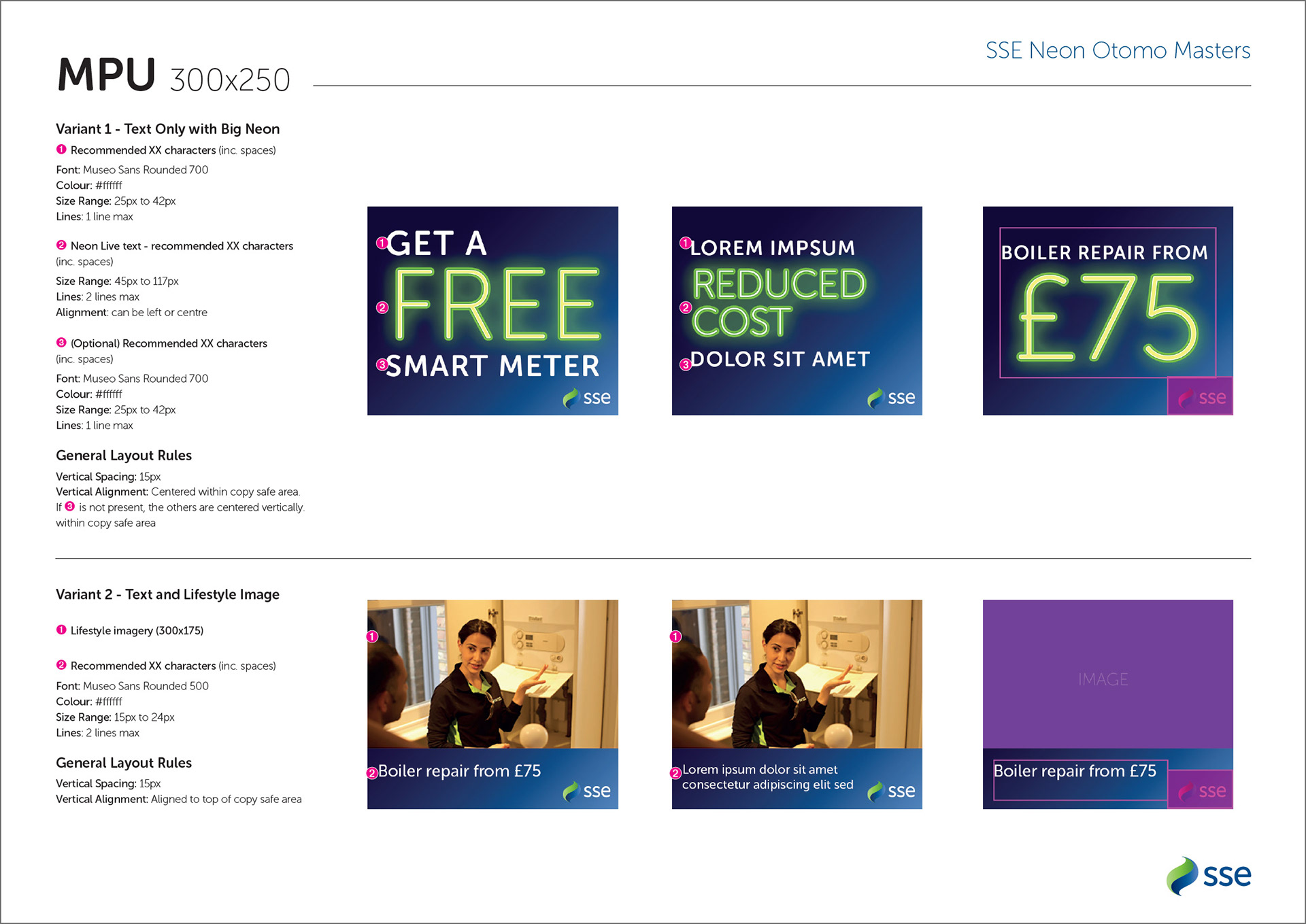The image size is (1306, 924).
Task: Click the pink number 3 marker beside SMART METER
Action: (382, 365)
